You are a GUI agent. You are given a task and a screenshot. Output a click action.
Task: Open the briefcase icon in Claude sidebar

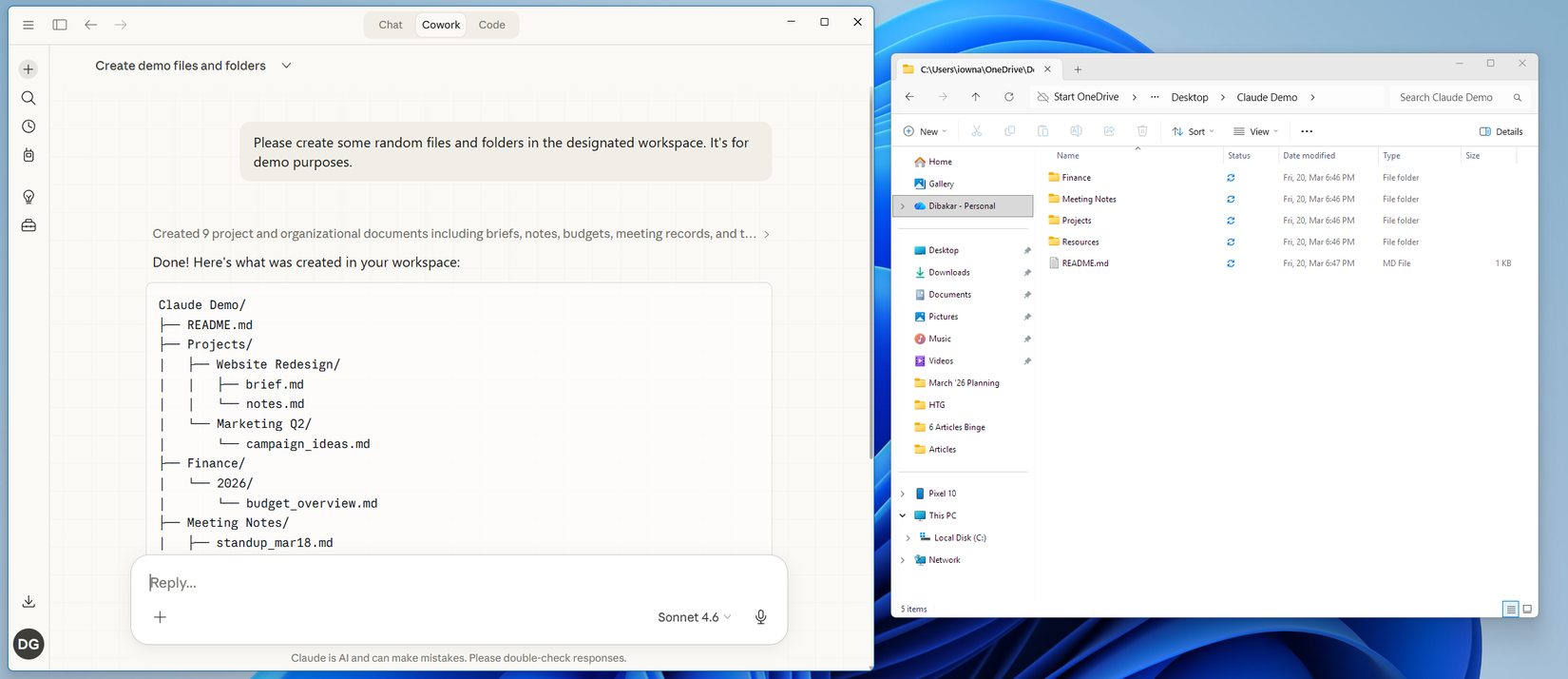coord(29,225)
